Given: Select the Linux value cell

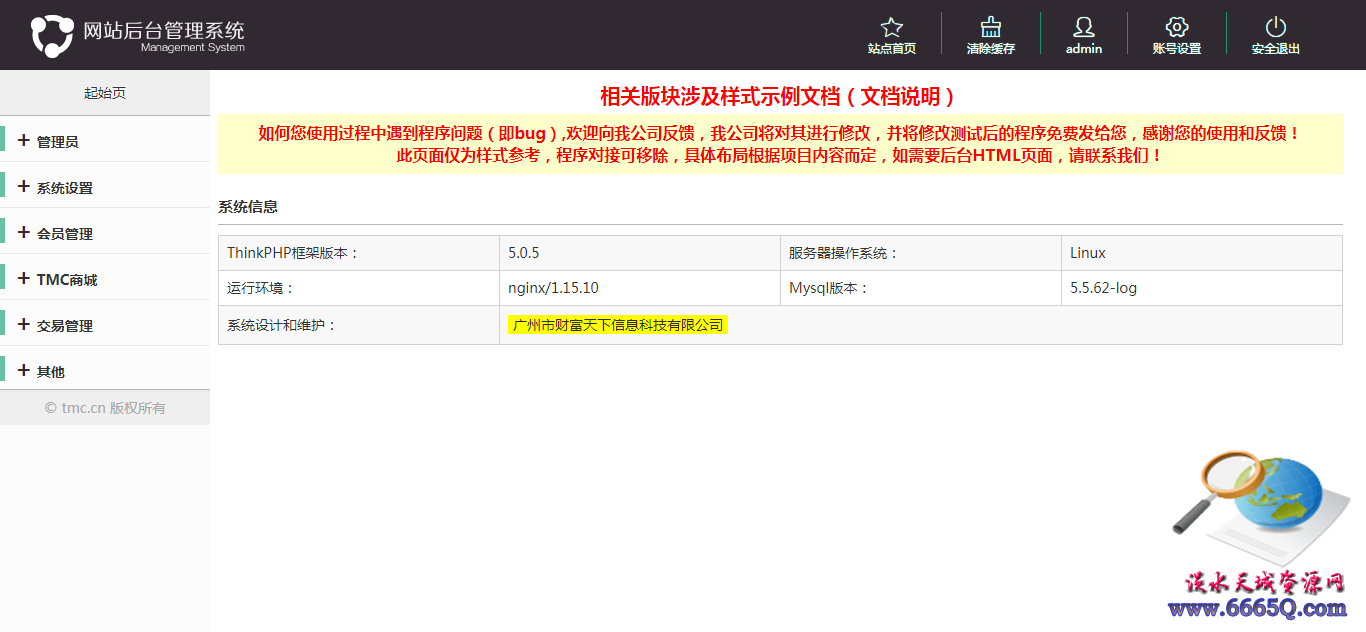Looking at the screenshot, I should tap(1202, 253).
